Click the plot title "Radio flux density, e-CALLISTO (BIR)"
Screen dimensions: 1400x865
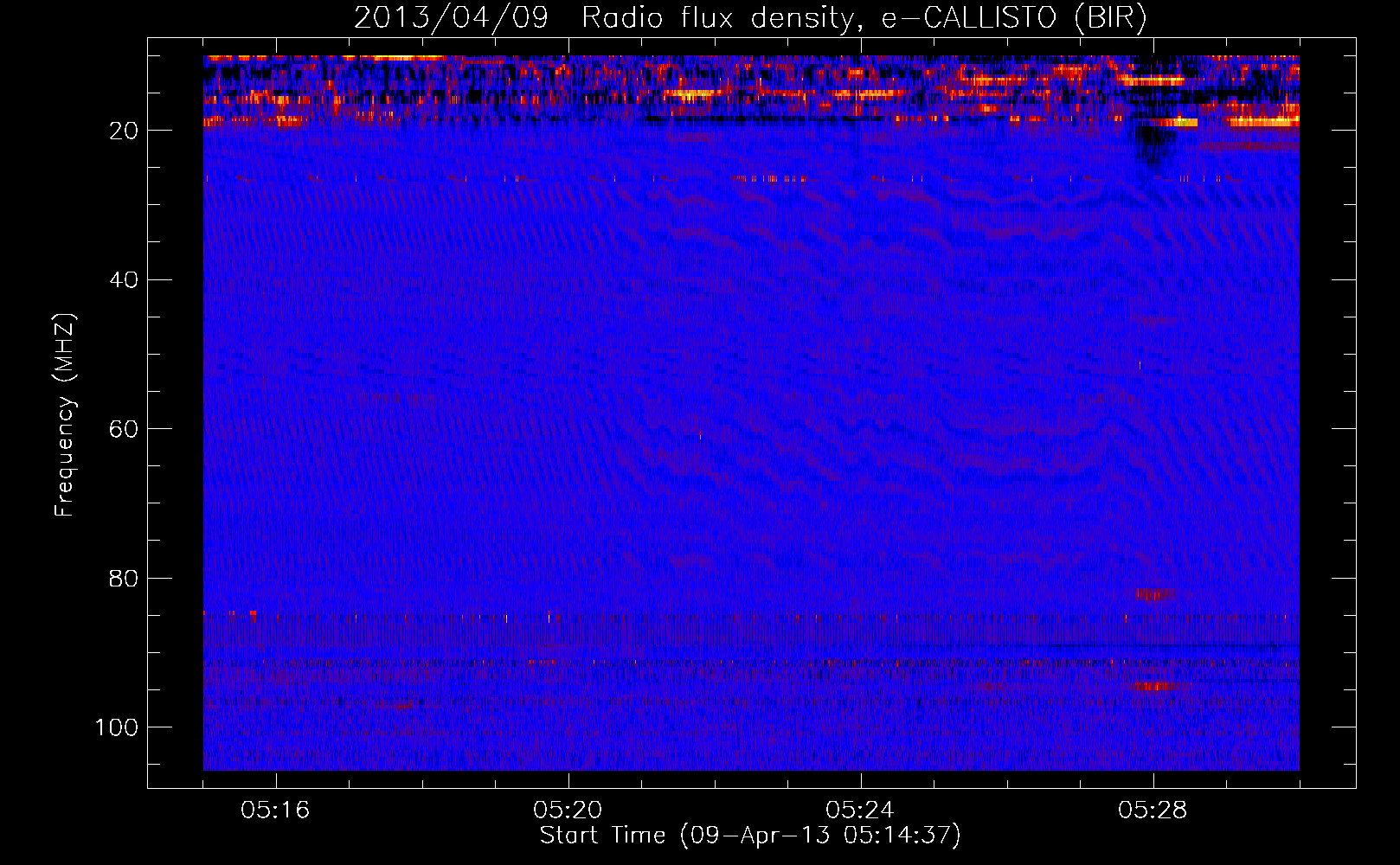click(x=864, y=18)
